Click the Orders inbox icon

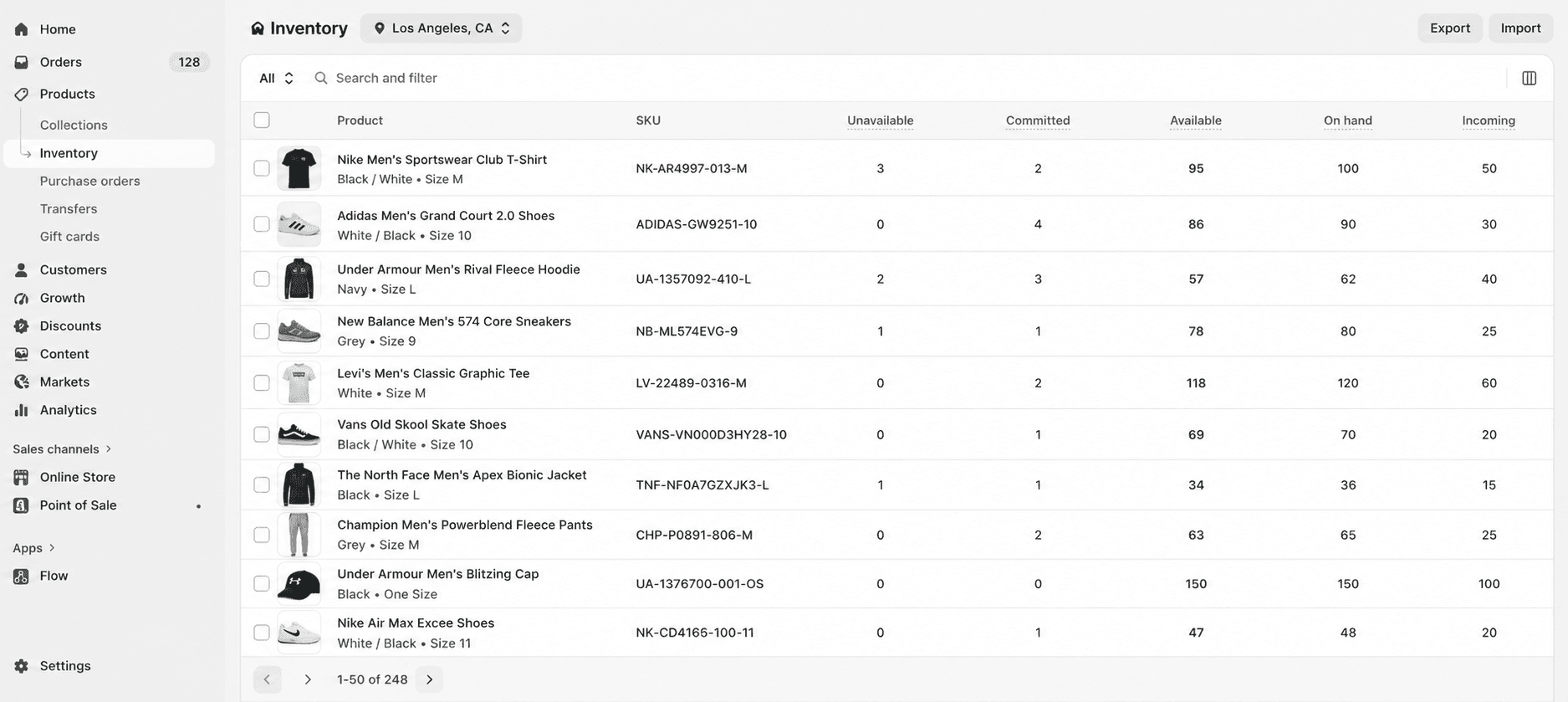click(x=22, y=62)
